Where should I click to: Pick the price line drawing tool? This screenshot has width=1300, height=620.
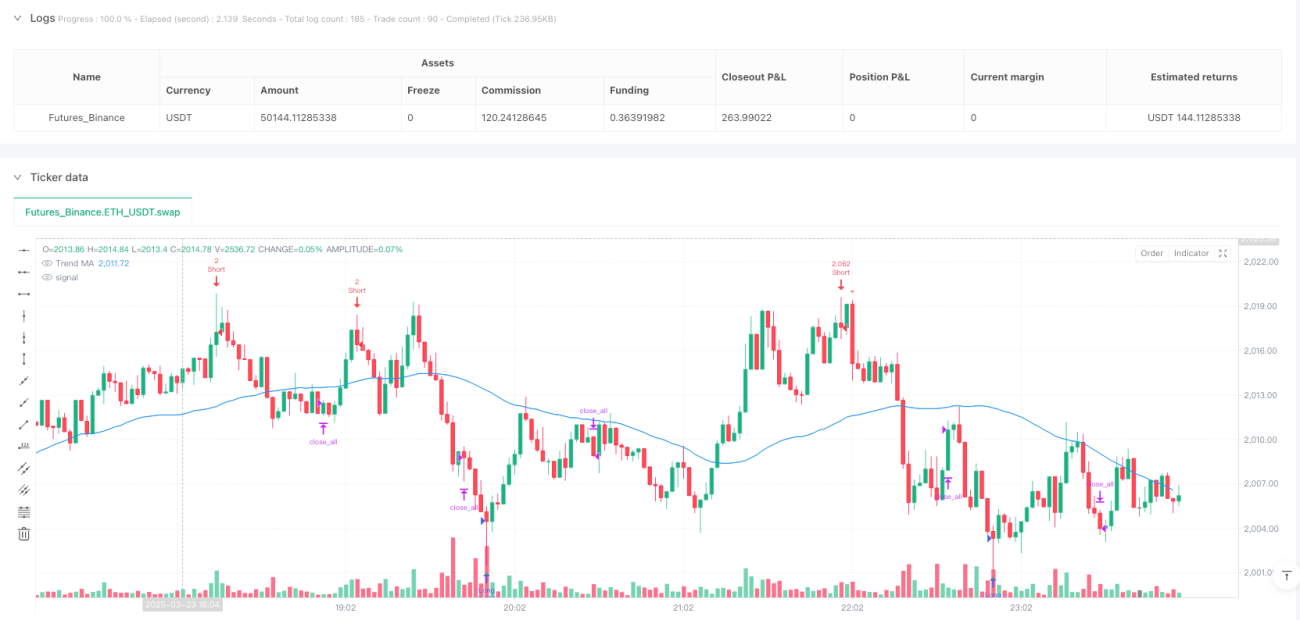click(24, 446)
